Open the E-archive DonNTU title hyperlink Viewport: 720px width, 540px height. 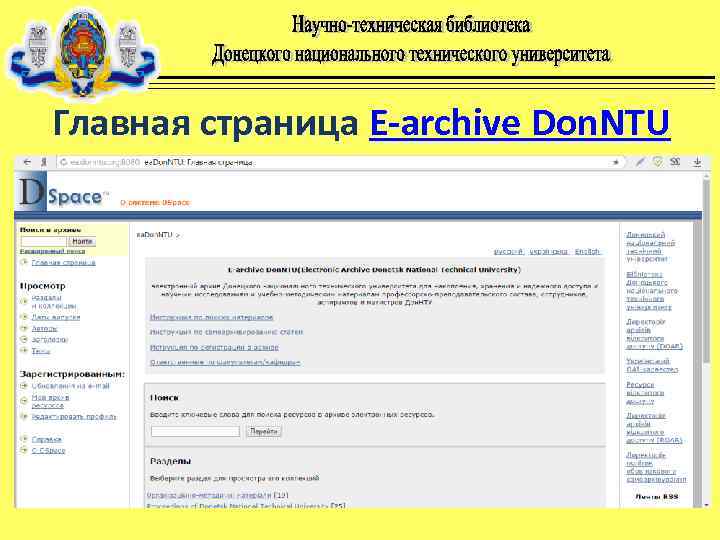point(519,123)
